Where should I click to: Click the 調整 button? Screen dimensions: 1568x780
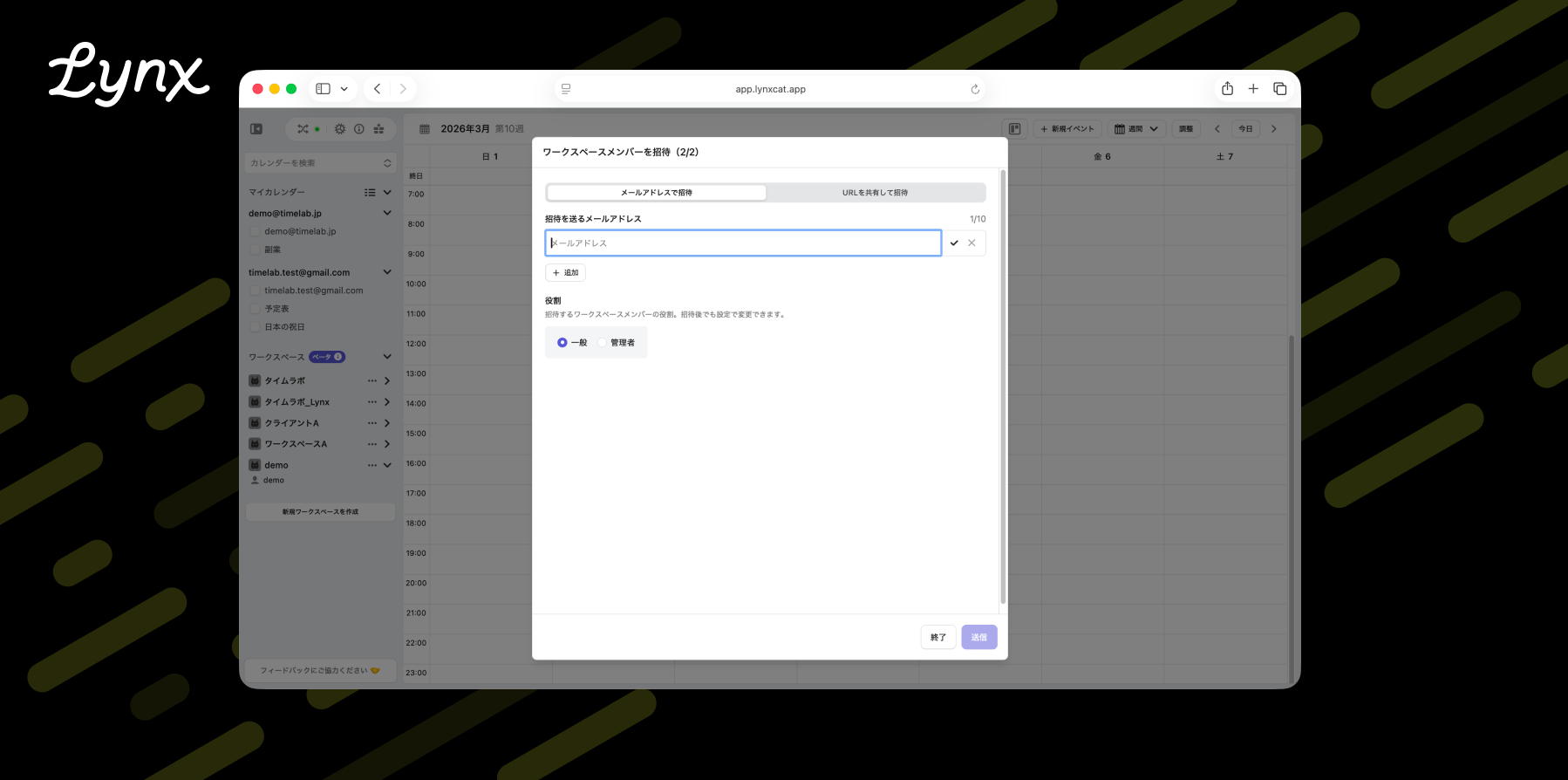(x=1186, y=129)
